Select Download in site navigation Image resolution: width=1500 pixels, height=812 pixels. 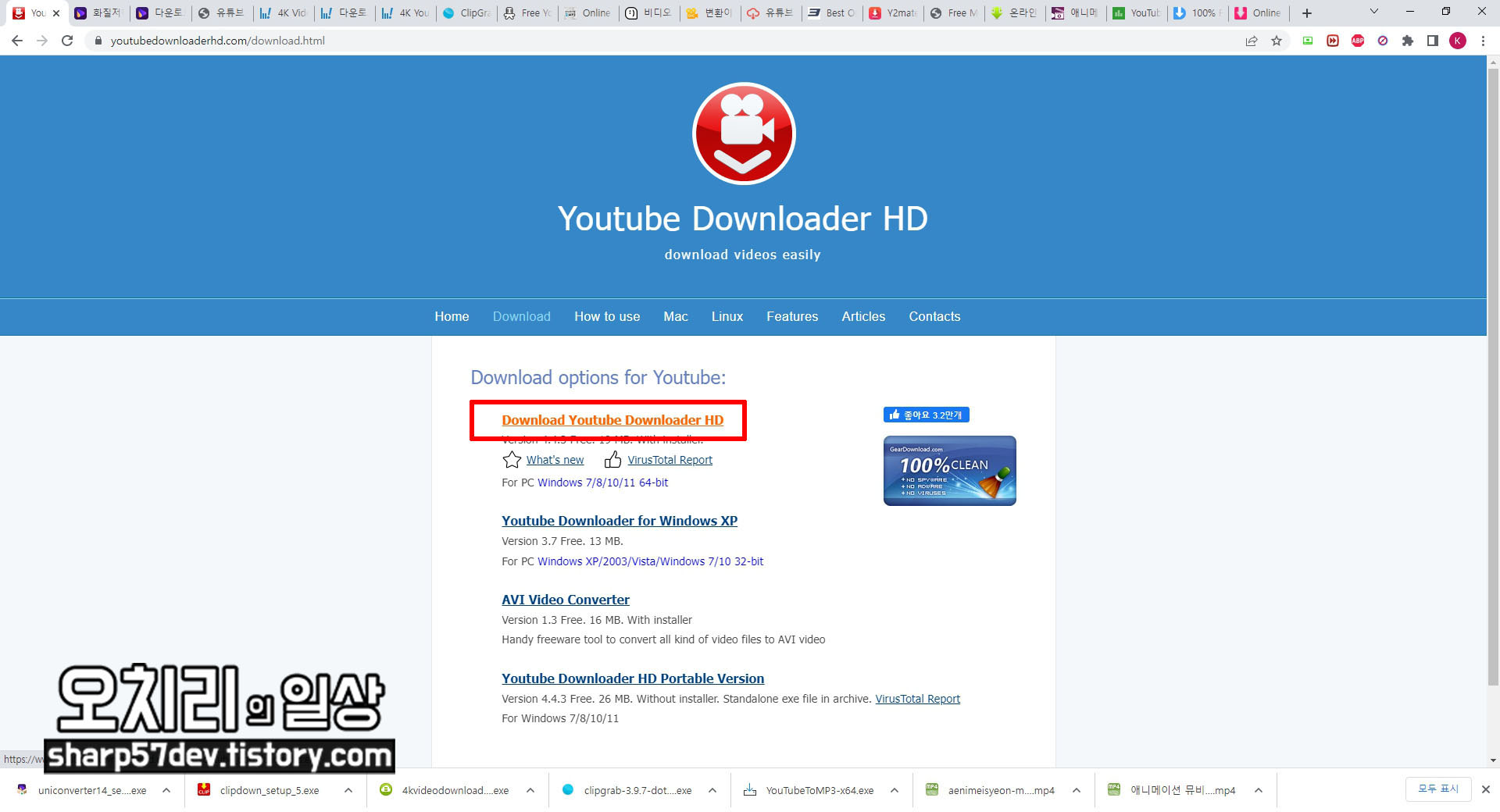coord(522,316)
